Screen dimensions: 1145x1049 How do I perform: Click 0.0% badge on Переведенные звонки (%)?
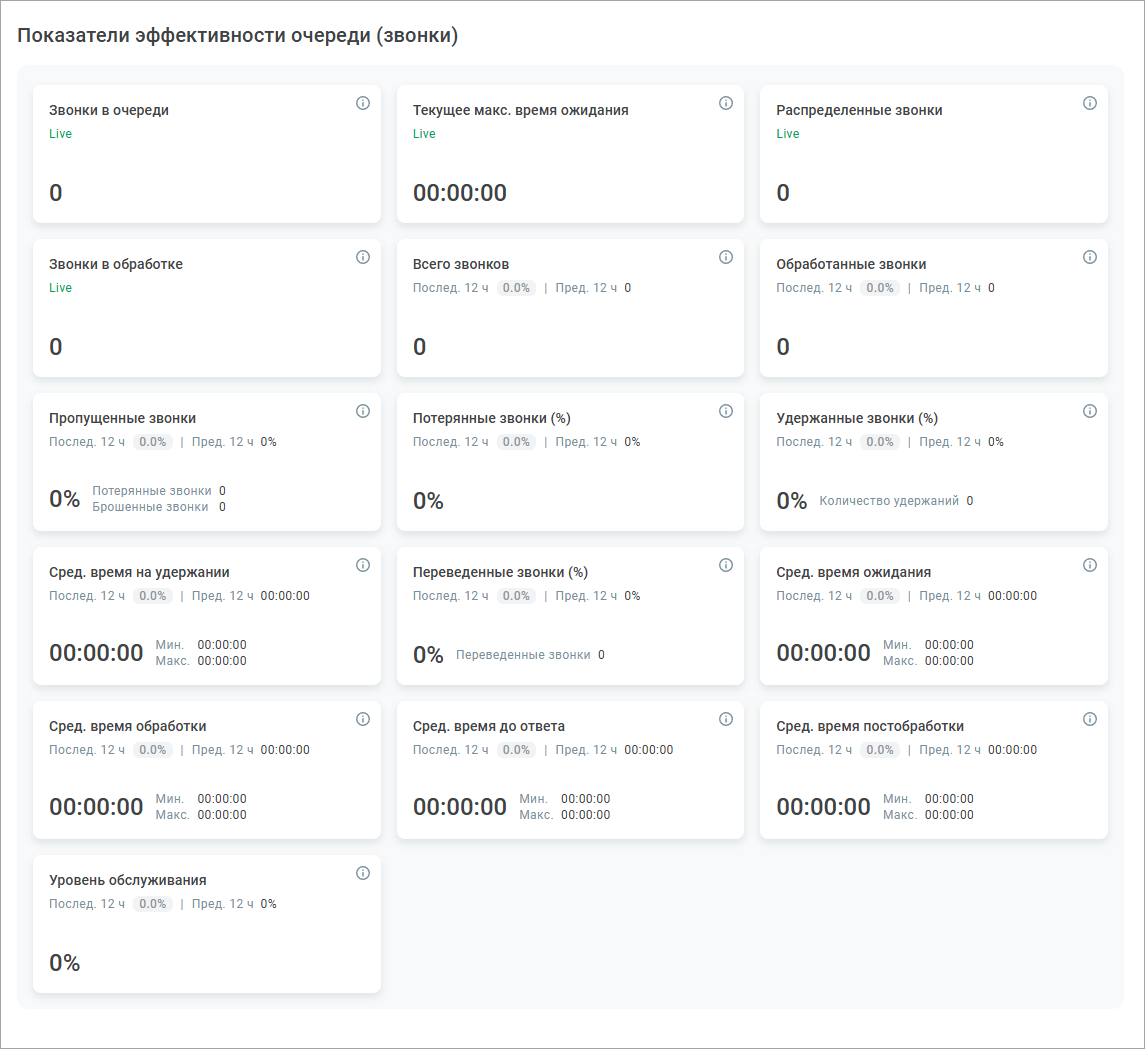click(516, 596)
